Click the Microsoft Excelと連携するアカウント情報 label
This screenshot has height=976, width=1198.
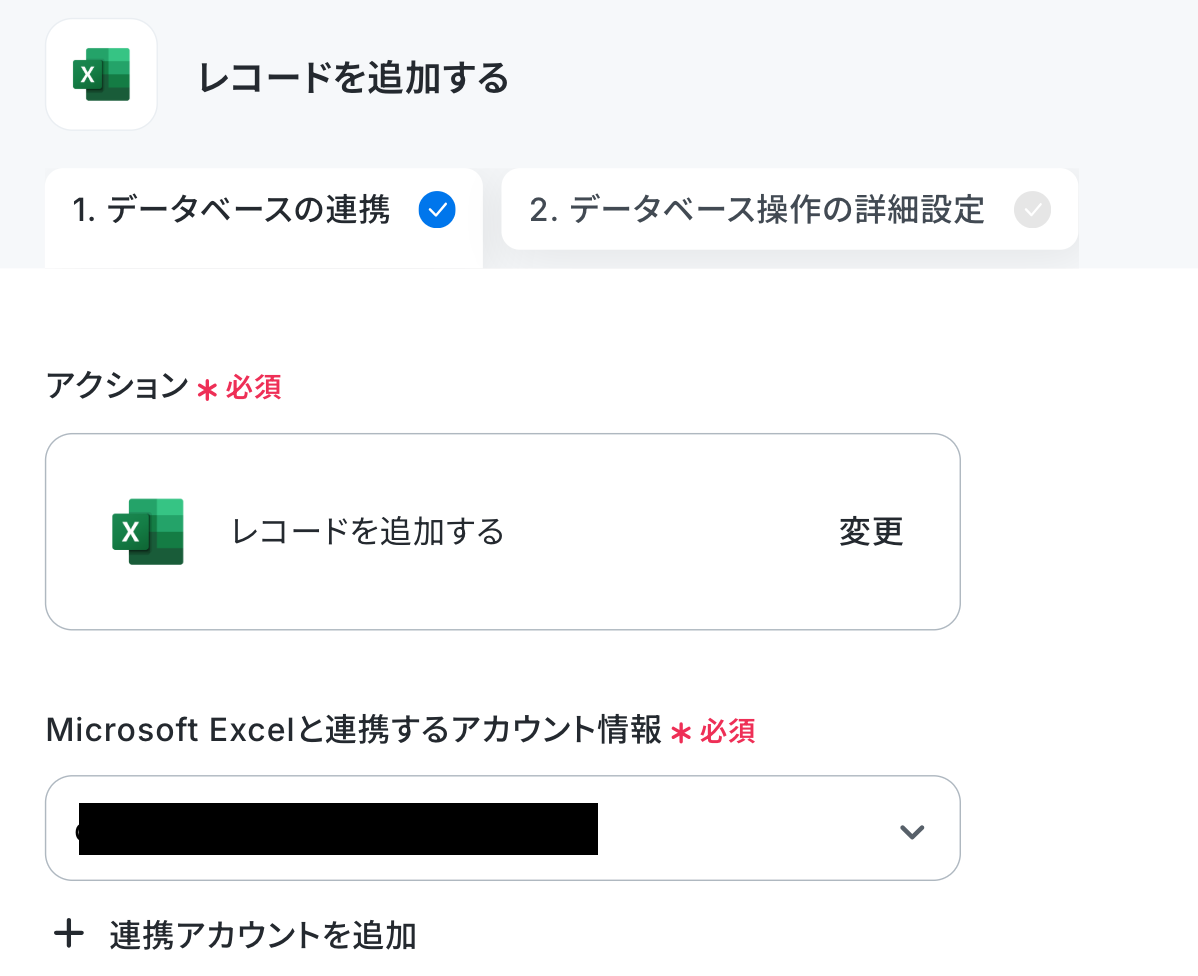pyautogui.click(x=354, y=729)
